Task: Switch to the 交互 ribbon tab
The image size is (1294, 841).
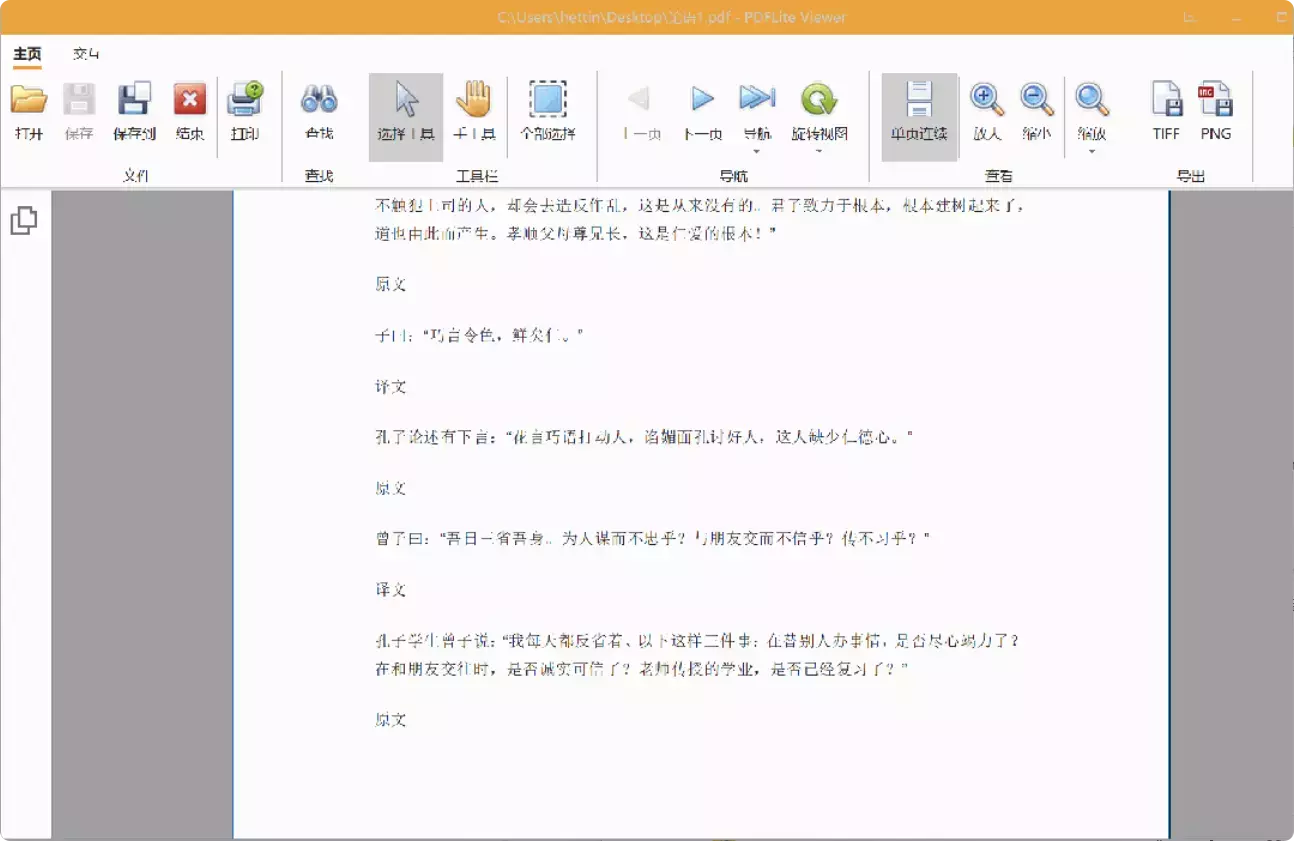Action: [88, 53]
